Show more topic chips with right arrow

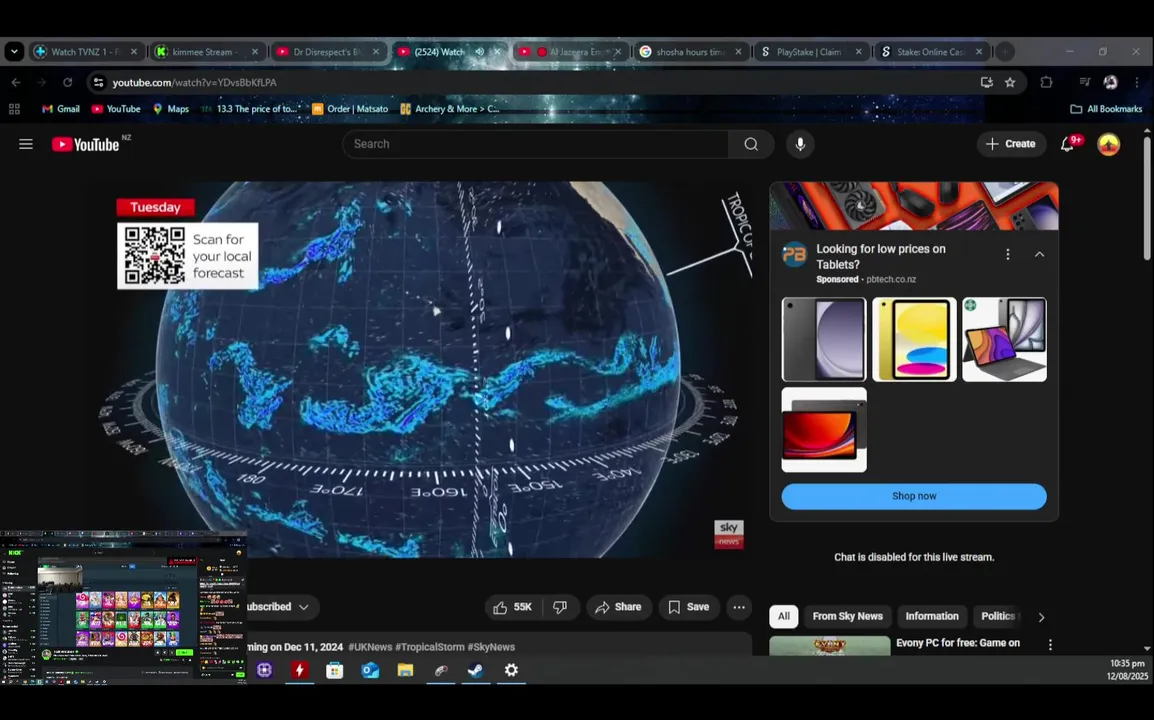1041,618
